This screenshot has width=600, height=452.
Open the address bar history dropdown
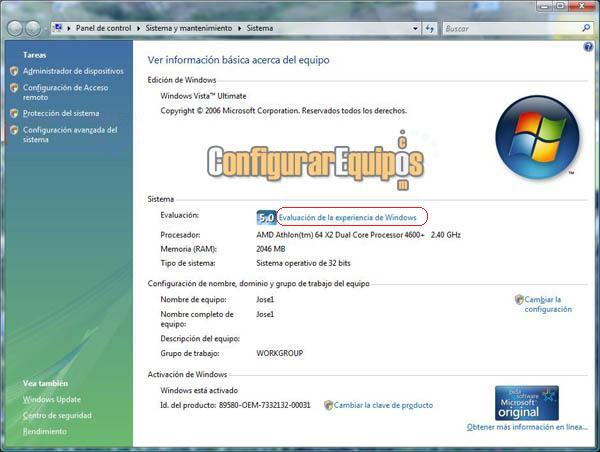point(415,28)
